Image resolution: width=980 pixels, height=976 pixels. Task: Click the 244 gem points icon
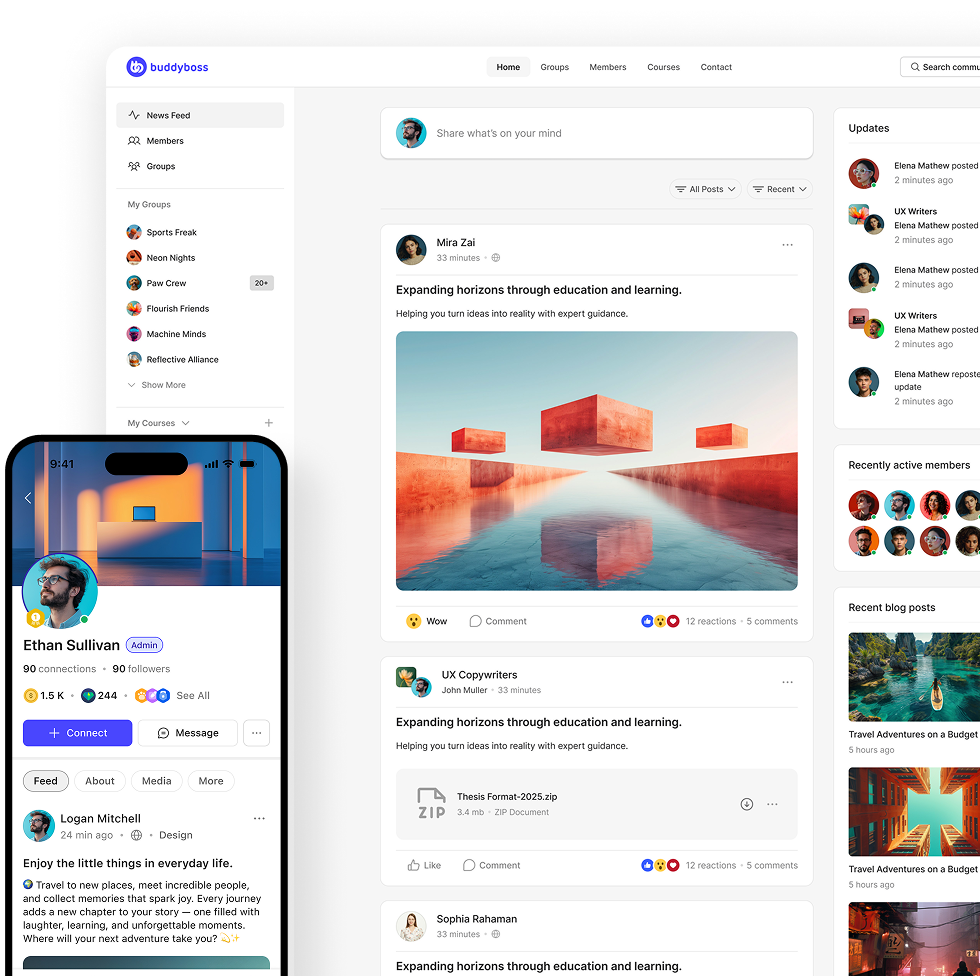click(x=88, y=695)
